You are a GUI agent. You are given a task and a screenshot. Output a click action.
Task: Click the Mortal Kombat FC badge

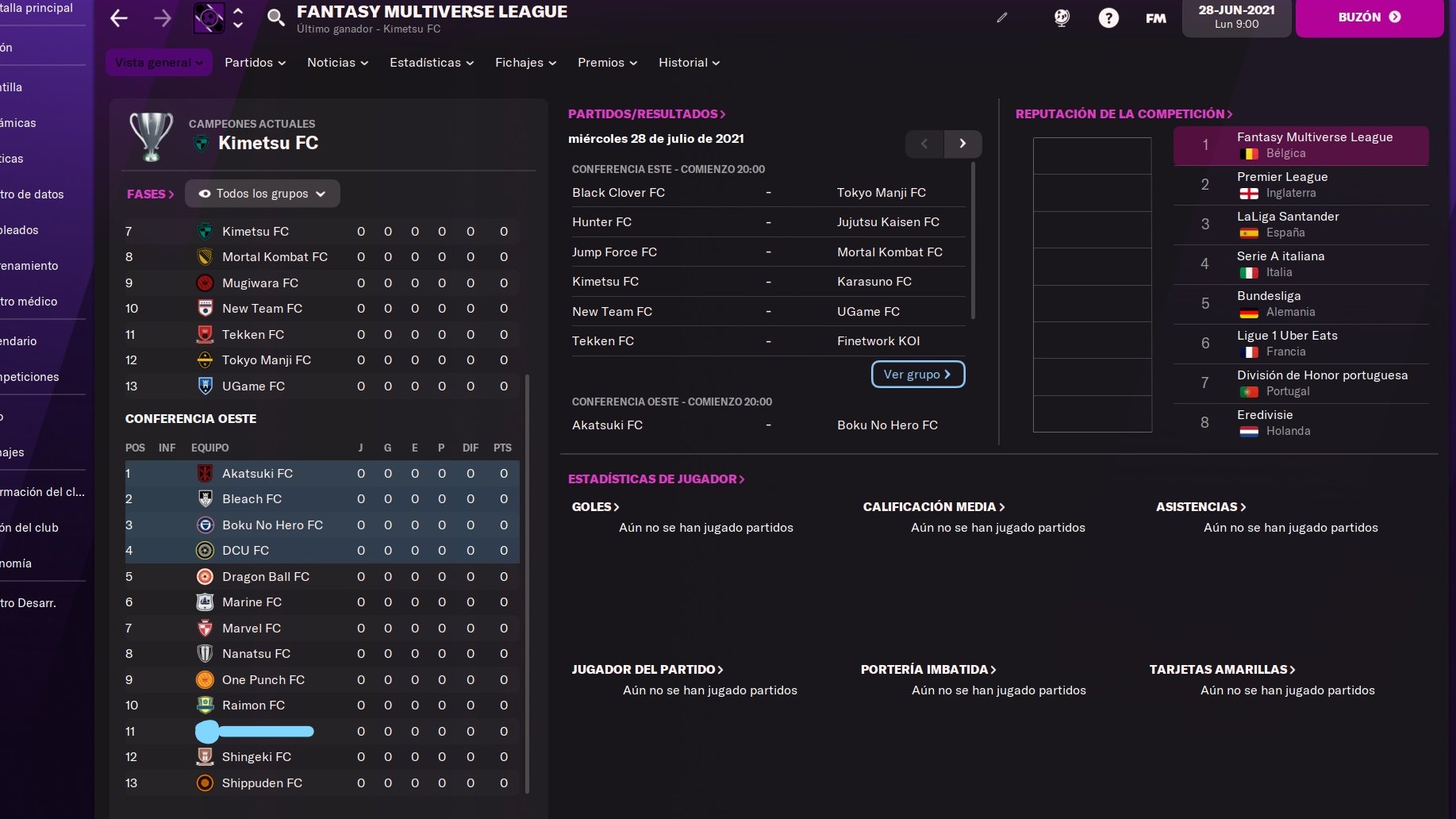(205, 257)
